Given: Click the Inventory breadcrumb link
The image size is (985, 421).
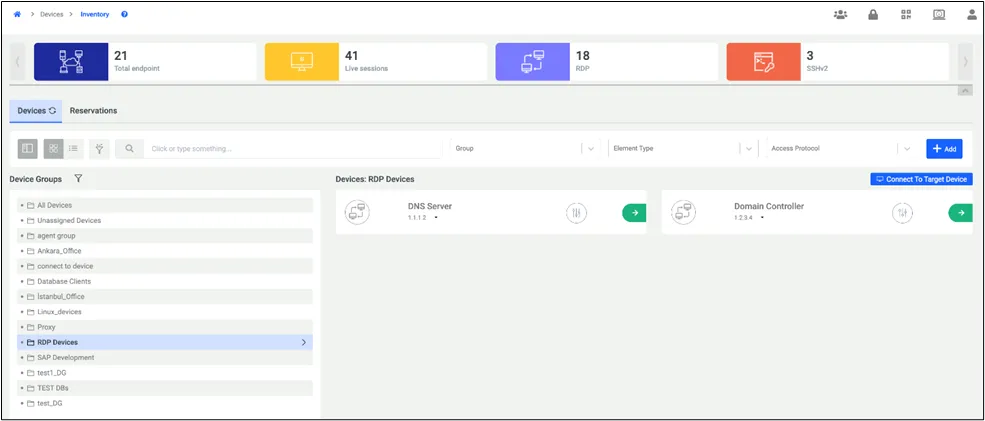Looking at the screenshot, I should coord(95,14).
